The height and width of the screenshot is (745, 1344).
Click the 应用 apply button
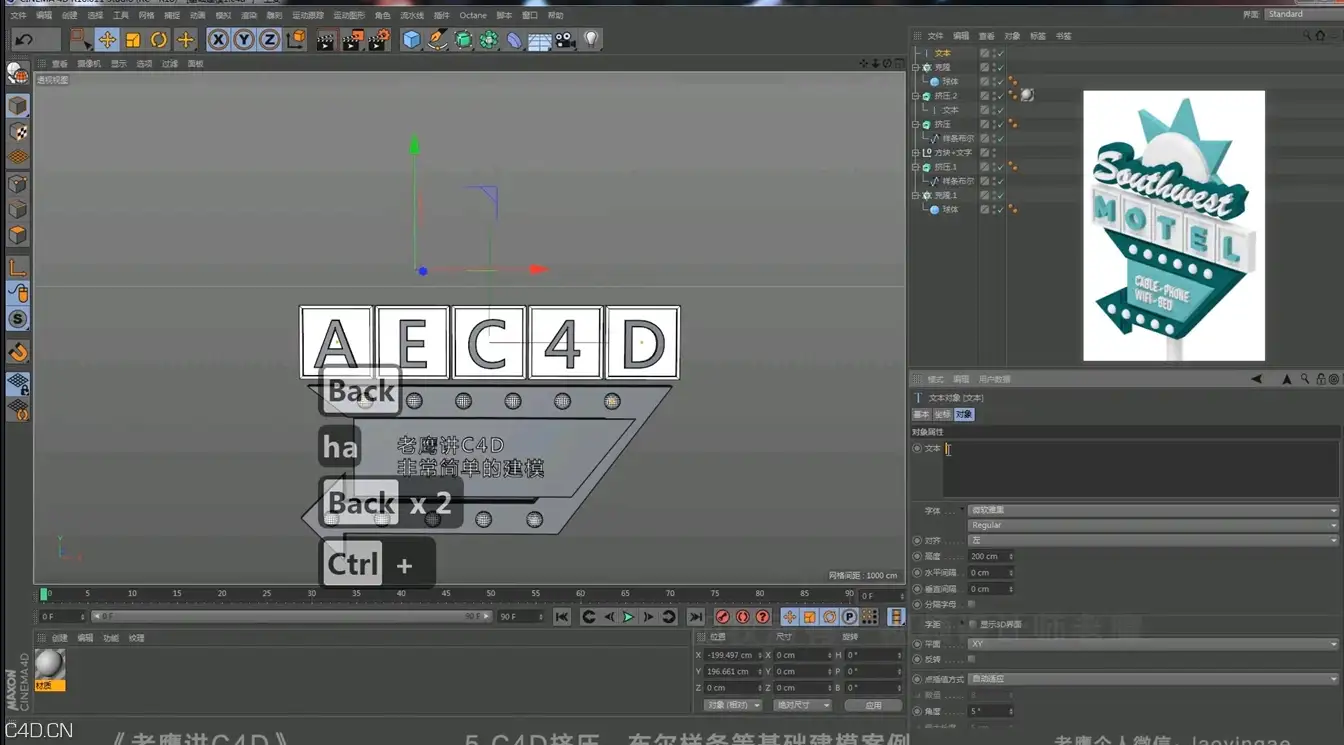(x=872, y=705)
